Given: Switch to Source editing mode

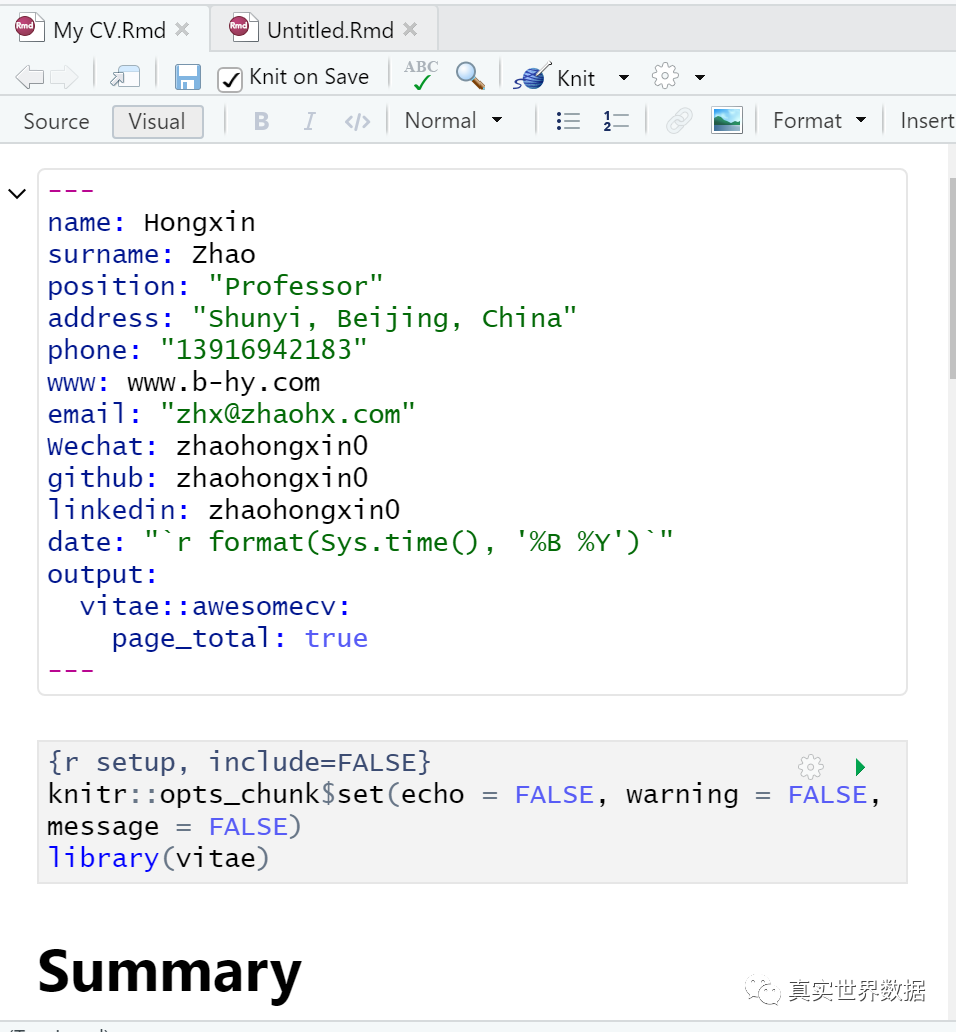Looking at the screenshot, I should [56, 121].
